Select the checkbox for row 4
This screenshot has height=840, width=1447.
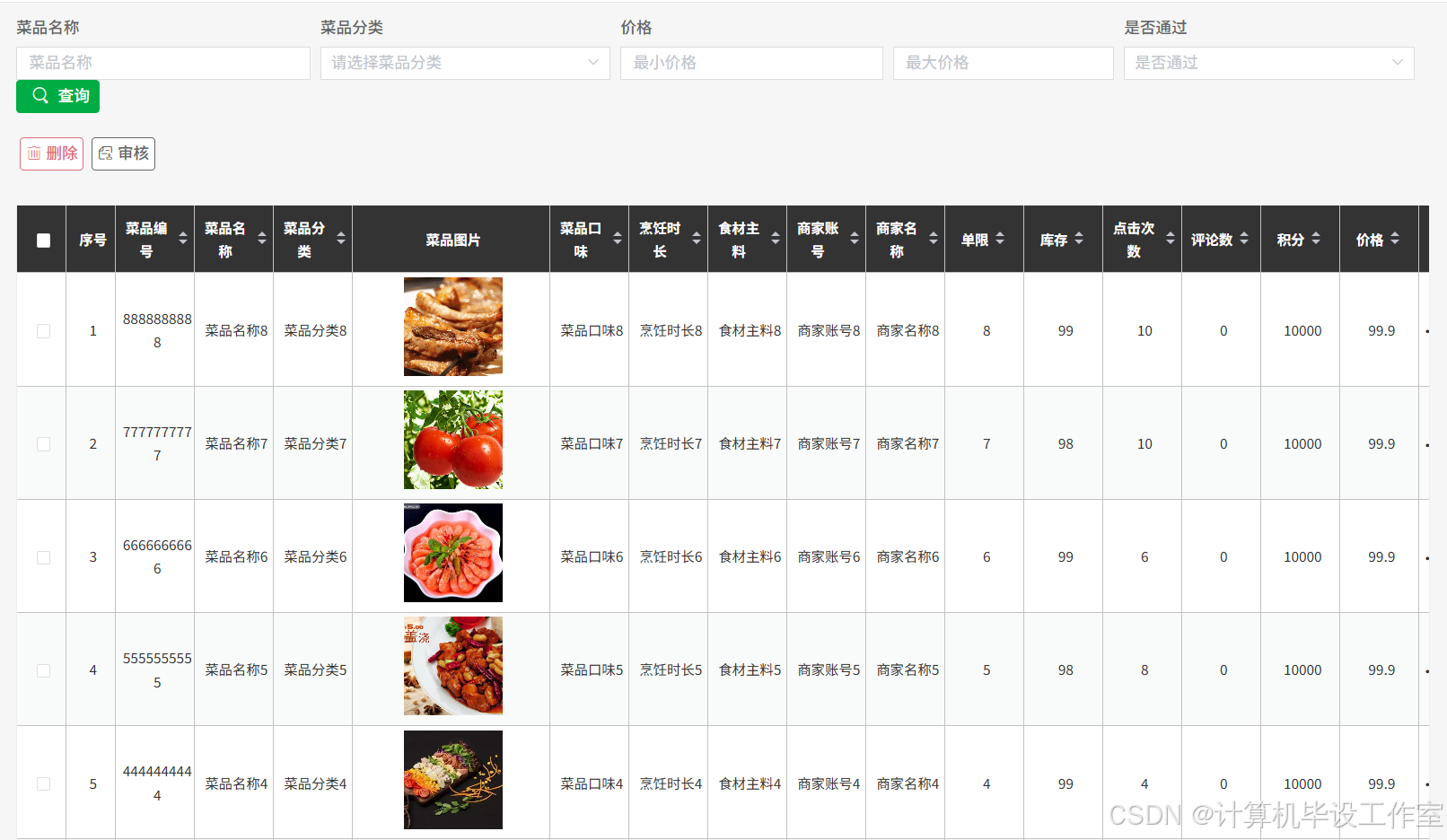(43, 670)
